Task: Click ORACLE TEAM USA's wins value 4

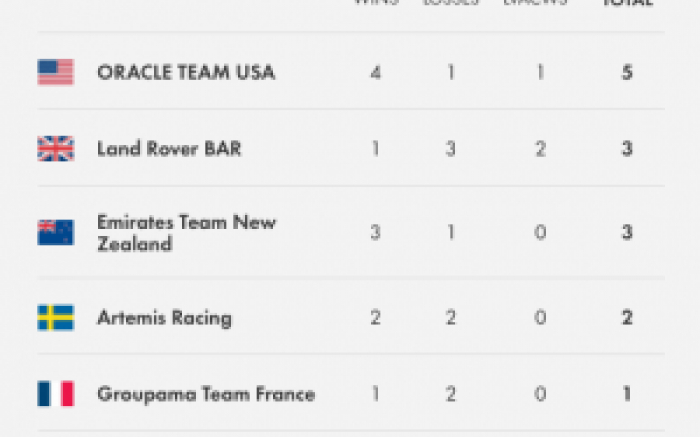Action: pos(376,72)
